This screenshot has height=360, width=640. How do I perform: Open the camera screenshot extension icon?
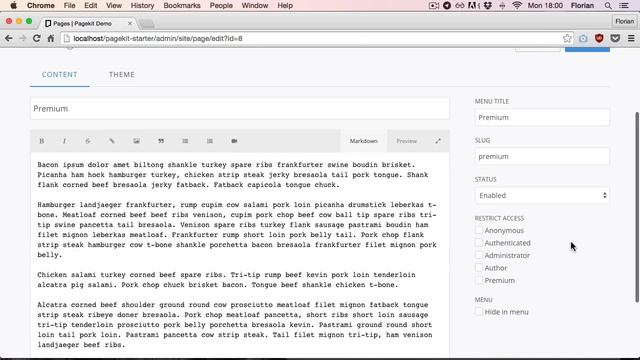pyautogui.click(x=583, y=38)
